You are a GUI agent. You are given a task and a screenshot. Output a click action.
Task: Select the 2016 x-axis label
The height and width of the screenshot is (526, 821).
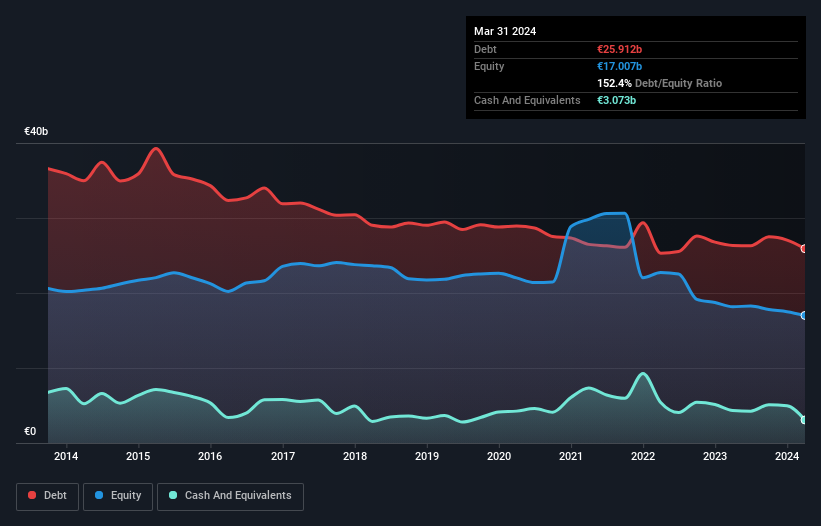(x=210, y=456)
